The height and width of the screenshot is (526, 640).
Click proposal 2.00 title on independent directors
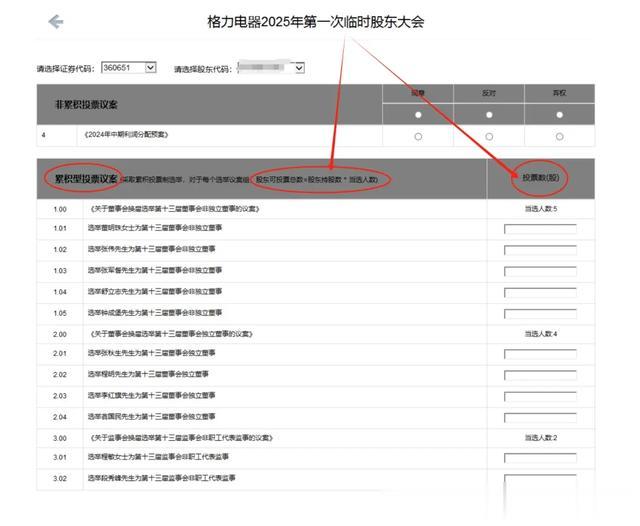click(171, 334)
